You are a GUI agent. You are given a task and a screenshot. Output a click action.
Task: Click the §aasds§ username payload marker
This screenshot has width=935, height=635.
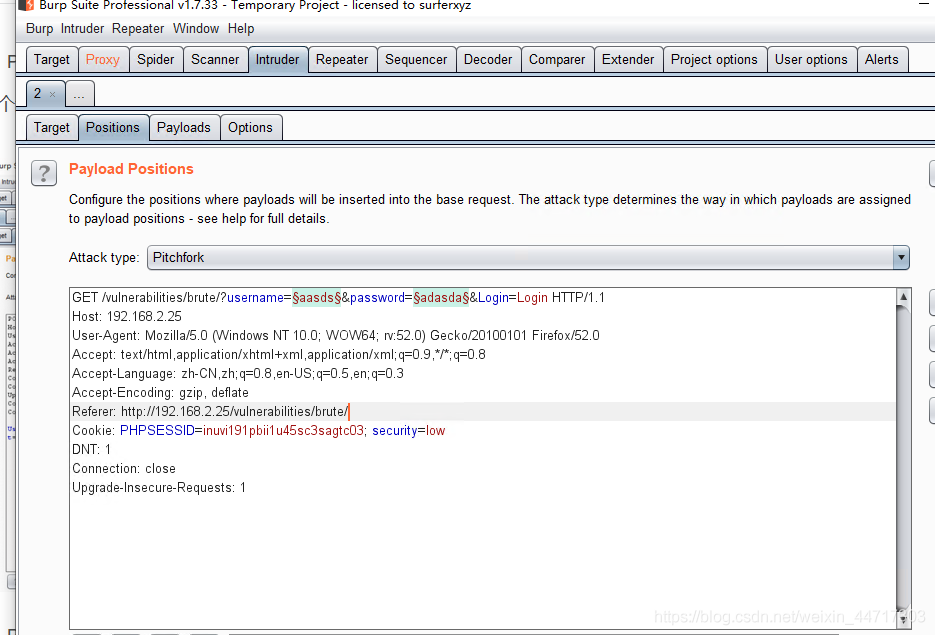[317, 298]
